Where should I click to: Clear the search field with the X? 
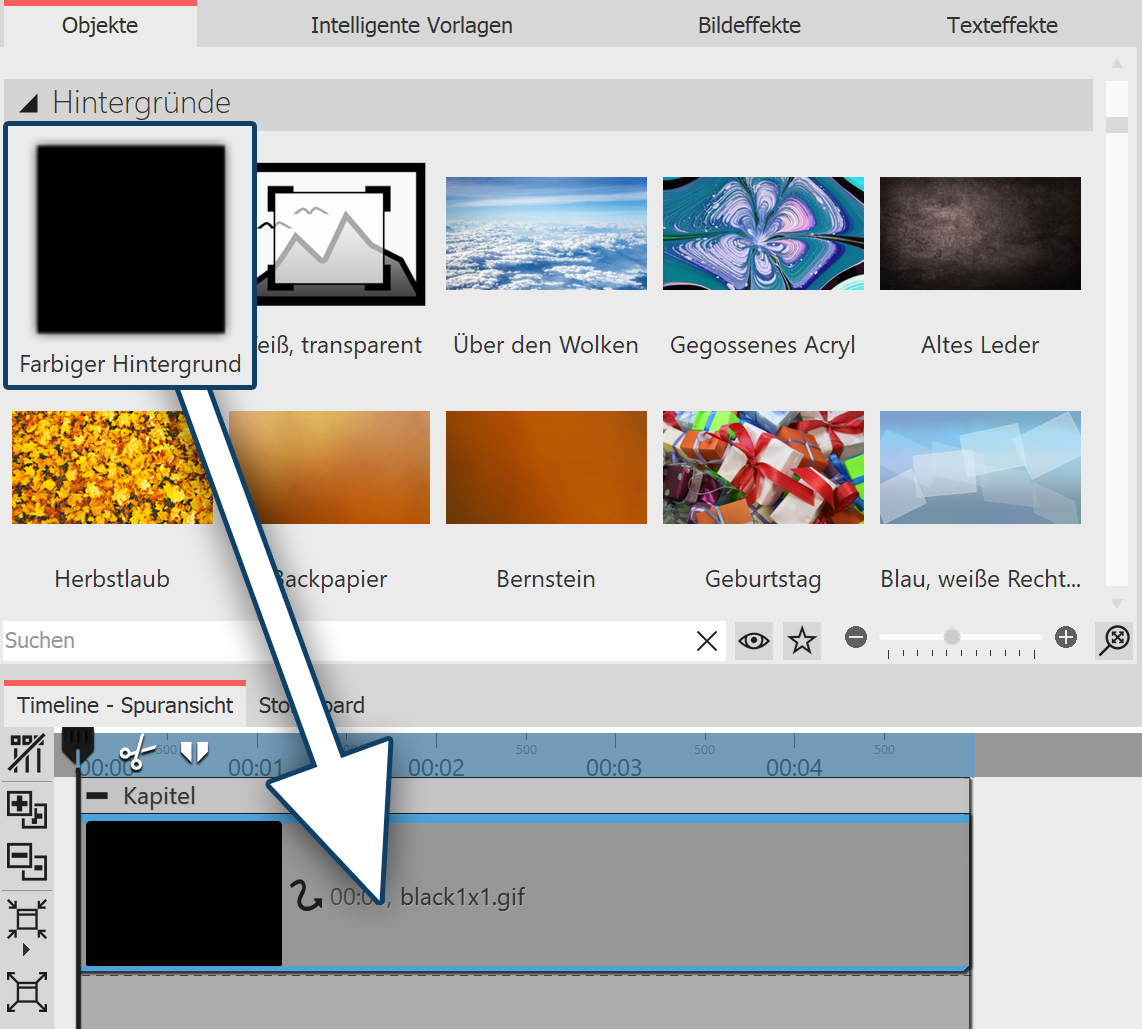(x=706, y=641)
